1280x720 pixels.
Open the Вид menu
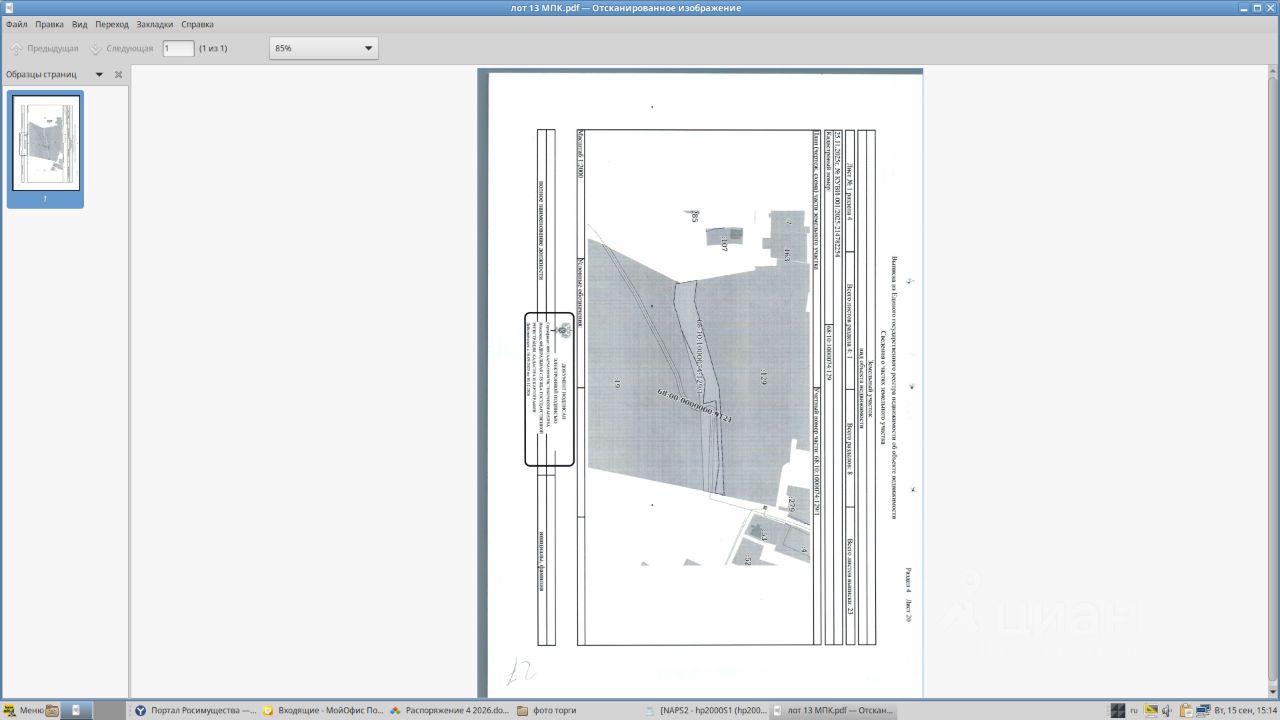(79, 24)
